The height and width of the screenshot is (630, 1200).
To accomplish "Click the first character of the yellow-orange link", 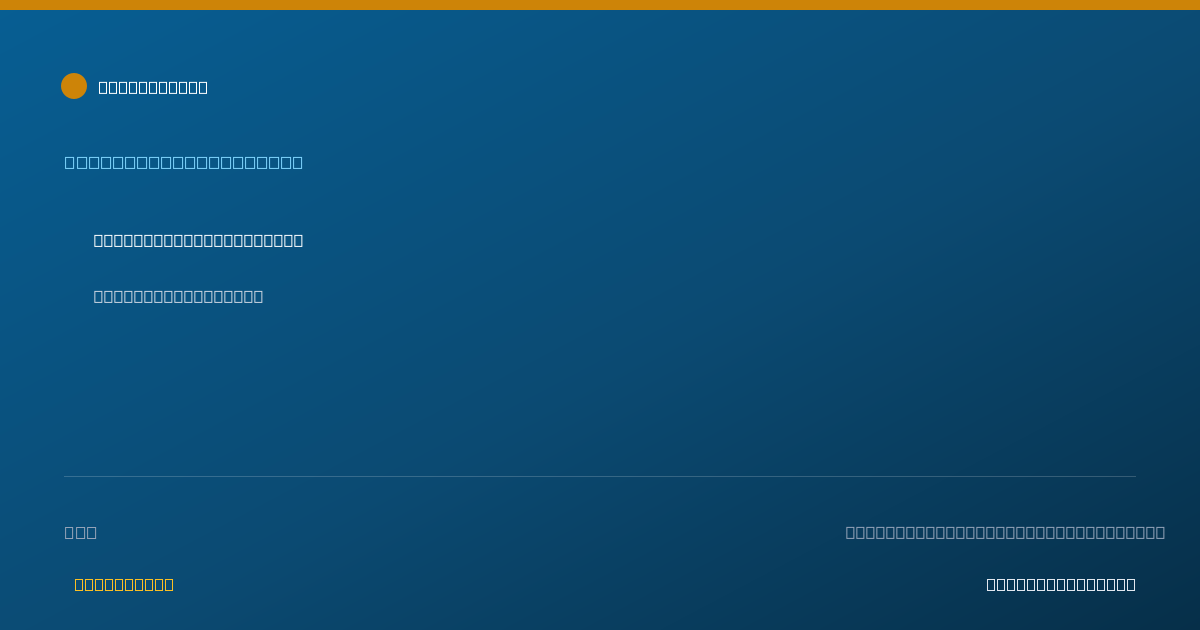I will click(79, 584).
